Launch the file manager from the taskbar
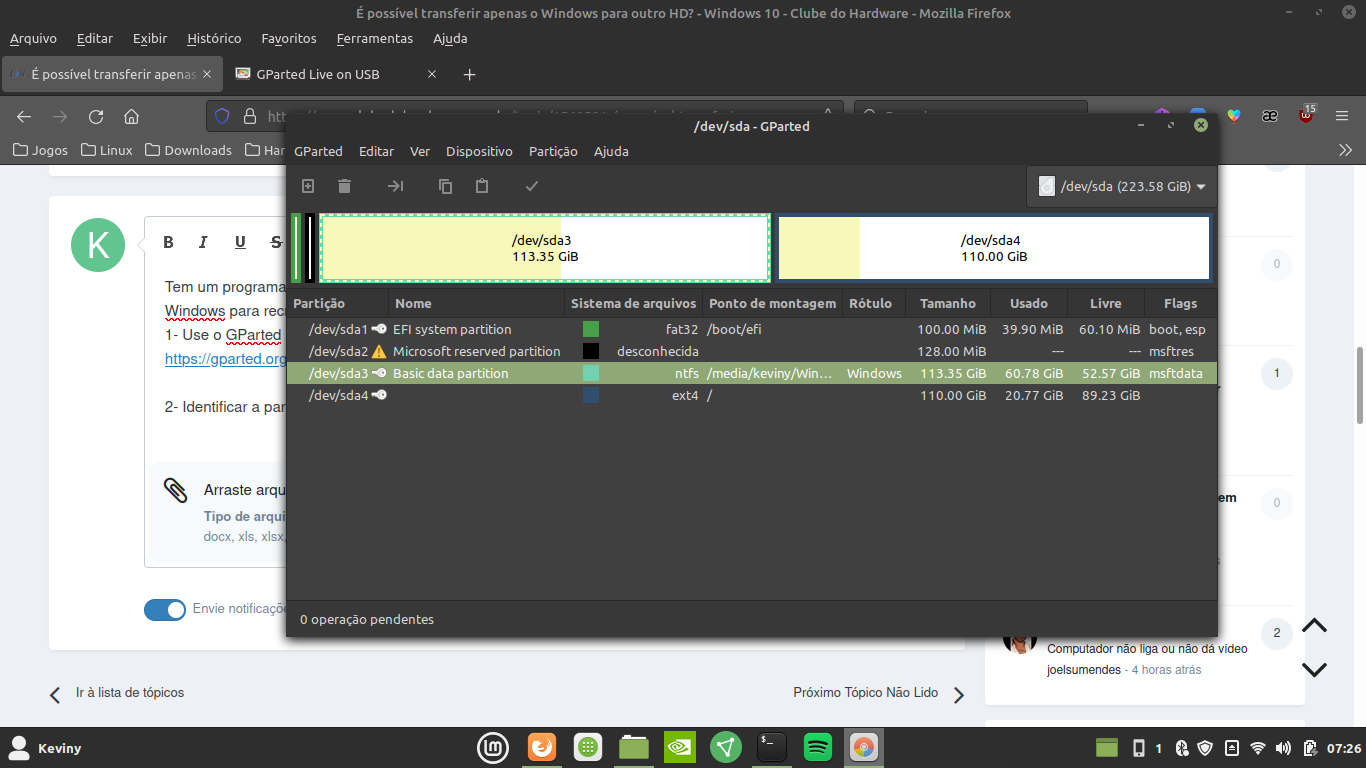Image resolution: width=1366 pixels, height=768 pixels. click(x=634, y=747)
